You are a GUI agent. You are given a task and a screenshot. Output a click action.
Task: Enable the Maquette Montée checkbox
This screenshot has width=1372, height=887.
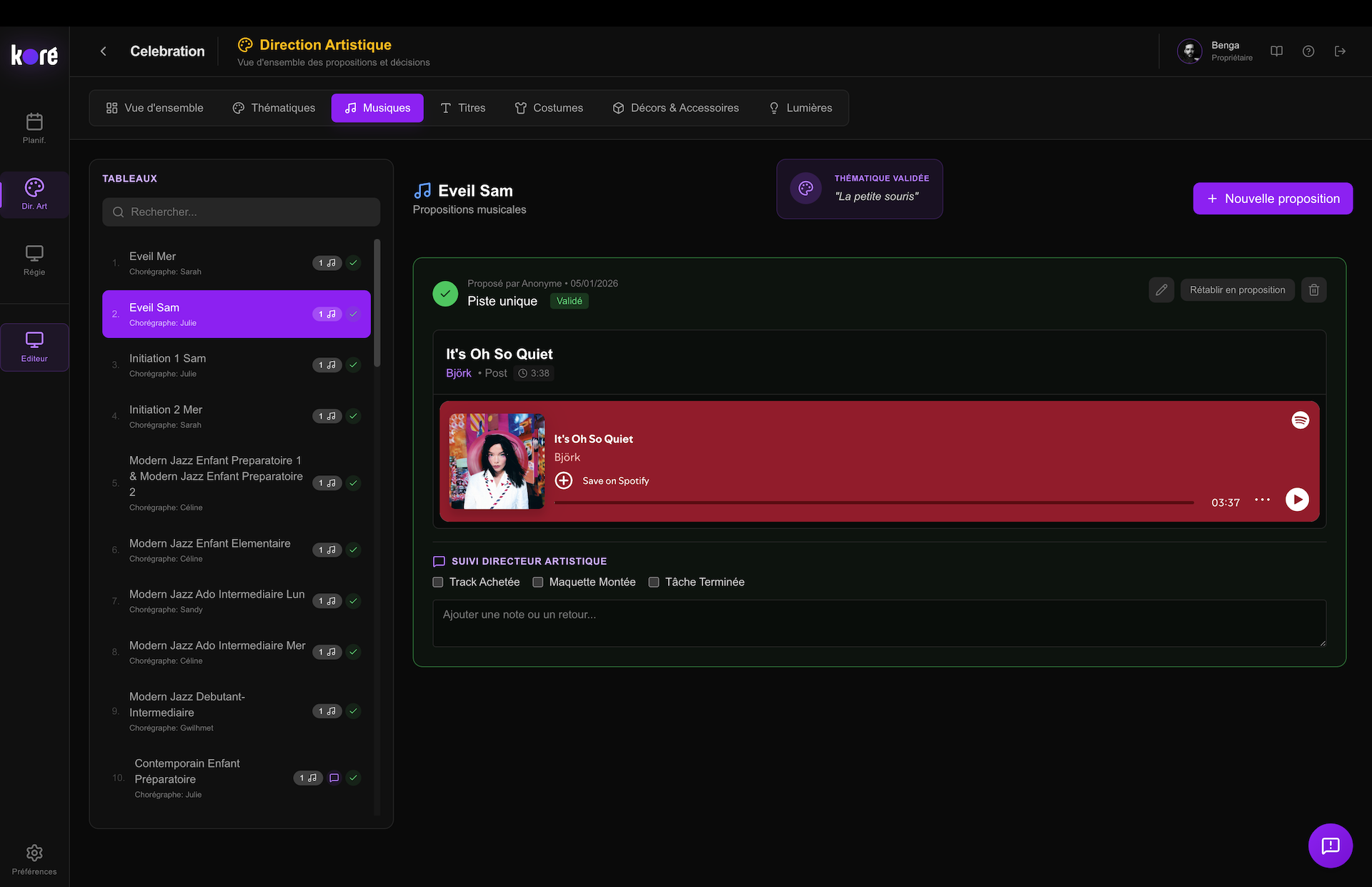tap(538, 582)
